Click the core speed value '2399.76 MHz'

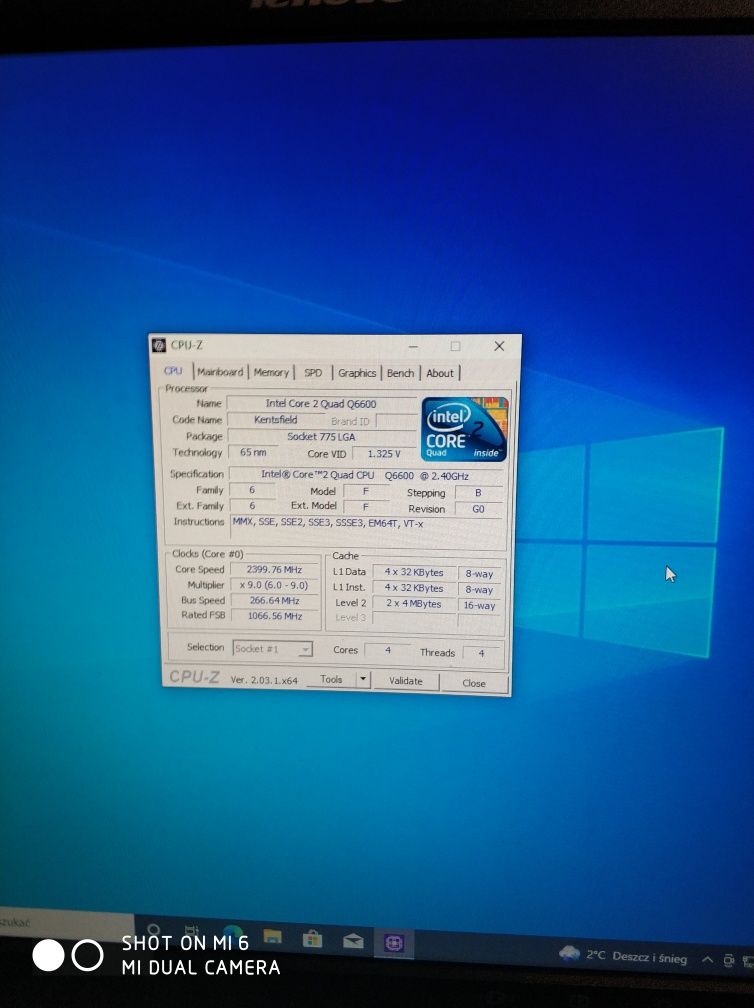coord(274,570)
